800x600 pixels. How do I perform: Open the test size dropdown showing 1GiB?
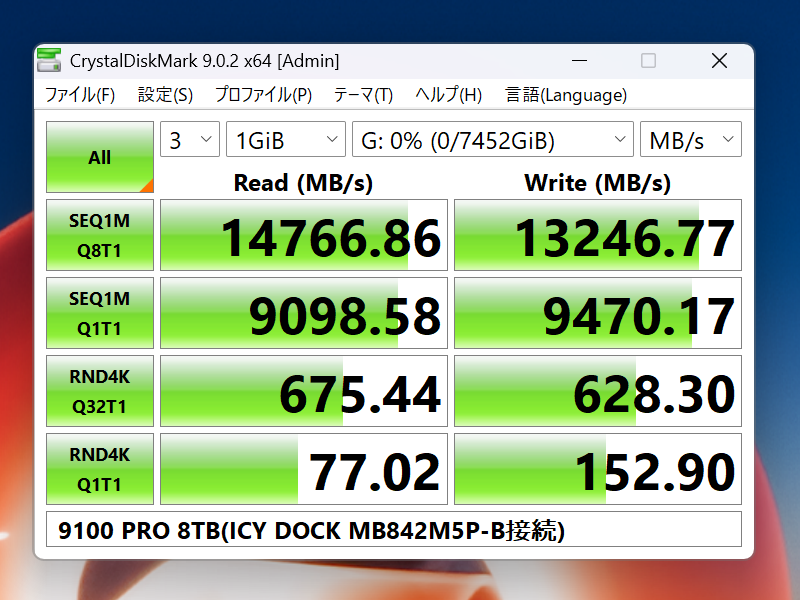(285, 139)
